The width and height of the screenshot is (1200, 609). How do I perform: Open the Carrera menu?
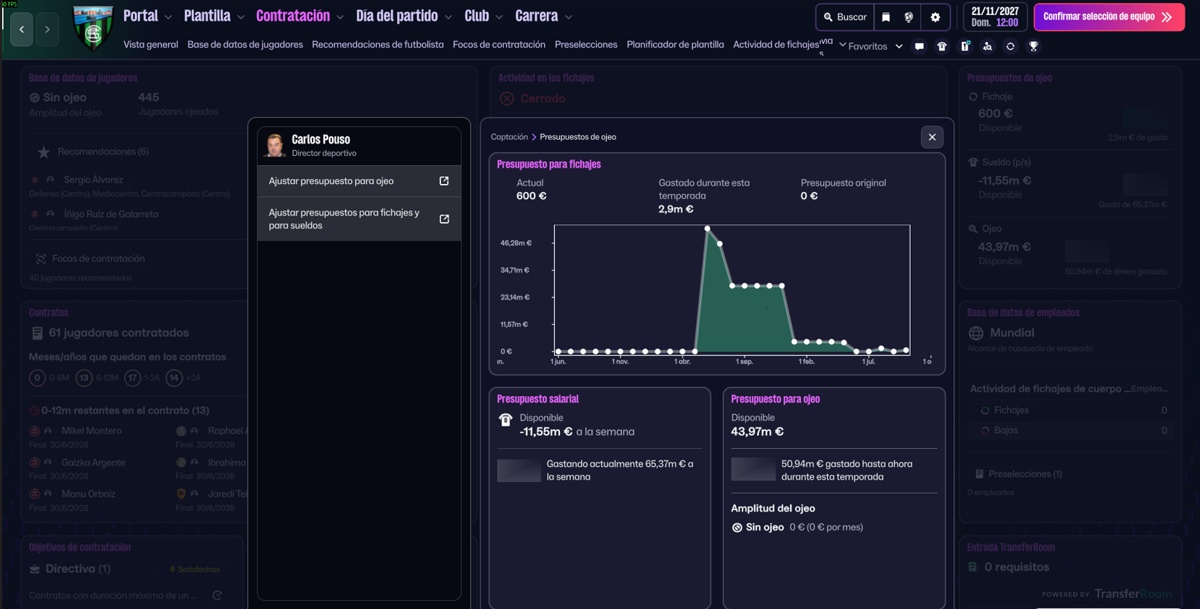coord(543,16)
